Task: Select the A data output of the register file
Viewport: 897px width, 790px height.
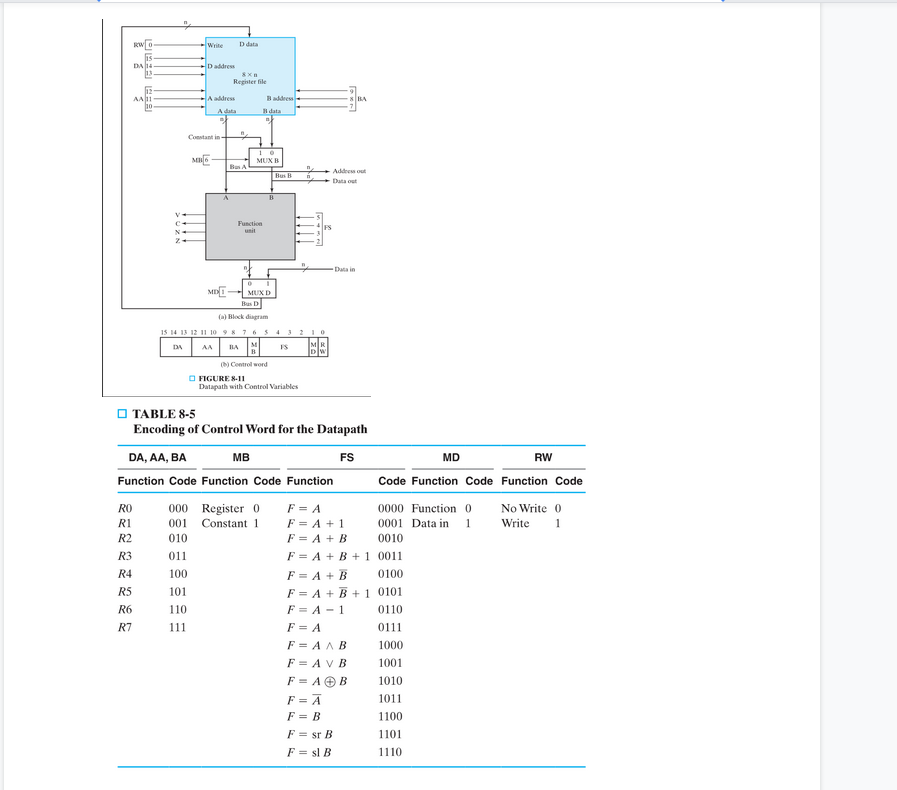Action: tap(225, 110)
